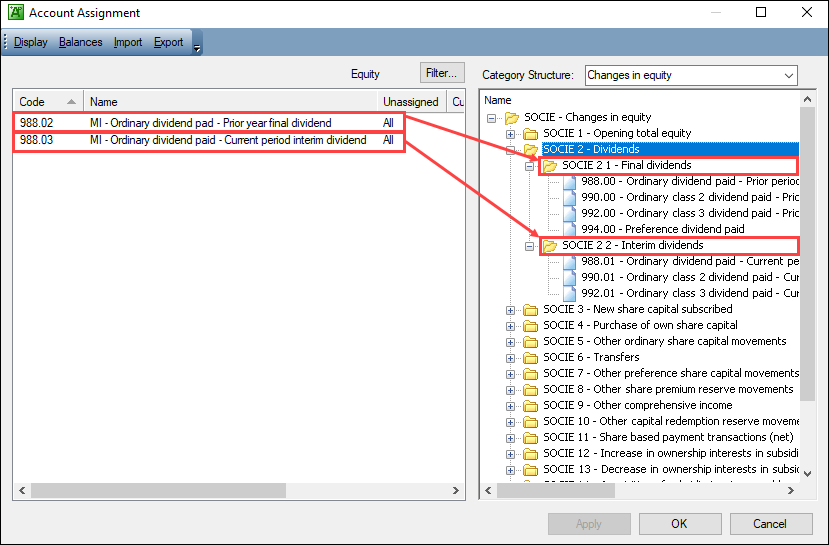Select 988.00 Ordinary dividend paid tree item
Image resolution: width=829 pixels, height=545 pixels.
click(689, 182)
